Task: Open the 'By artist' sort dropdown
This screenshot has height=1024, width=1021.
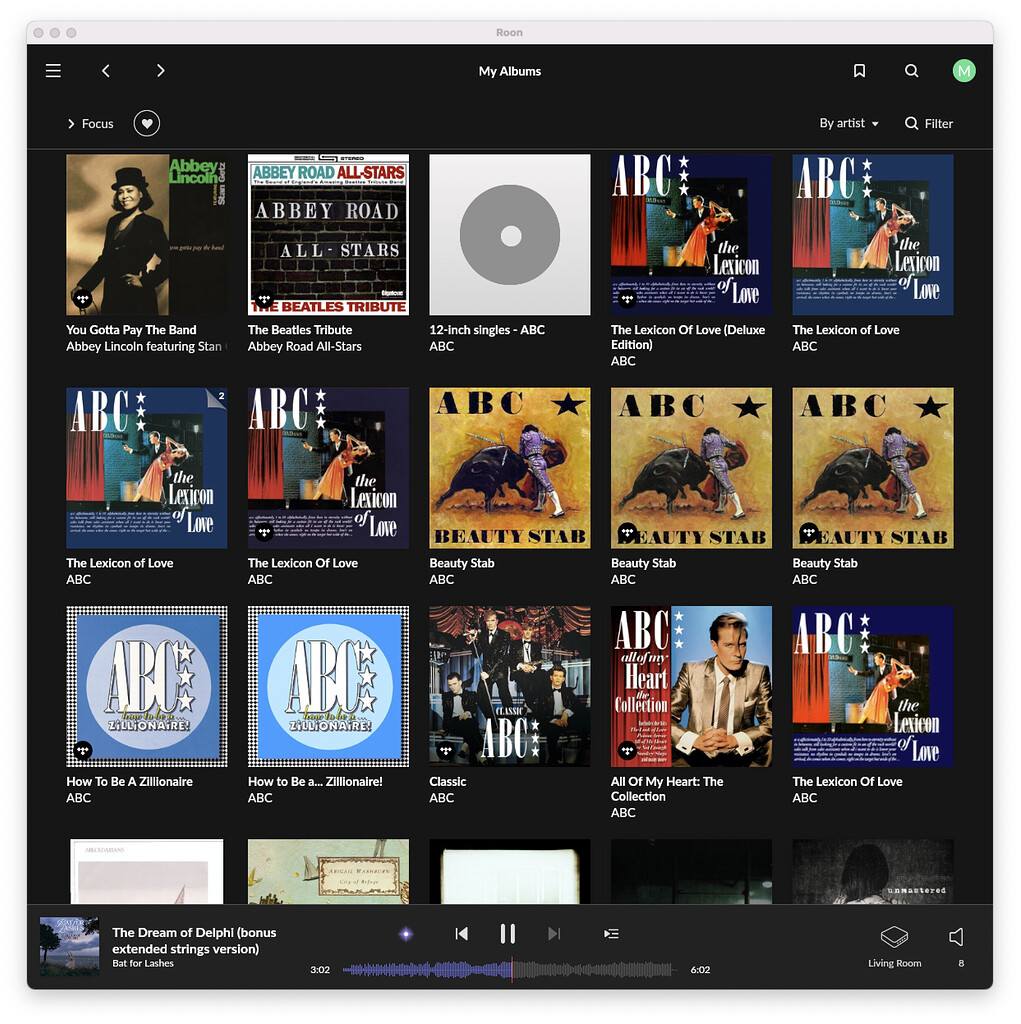Action: pos(848,123)
